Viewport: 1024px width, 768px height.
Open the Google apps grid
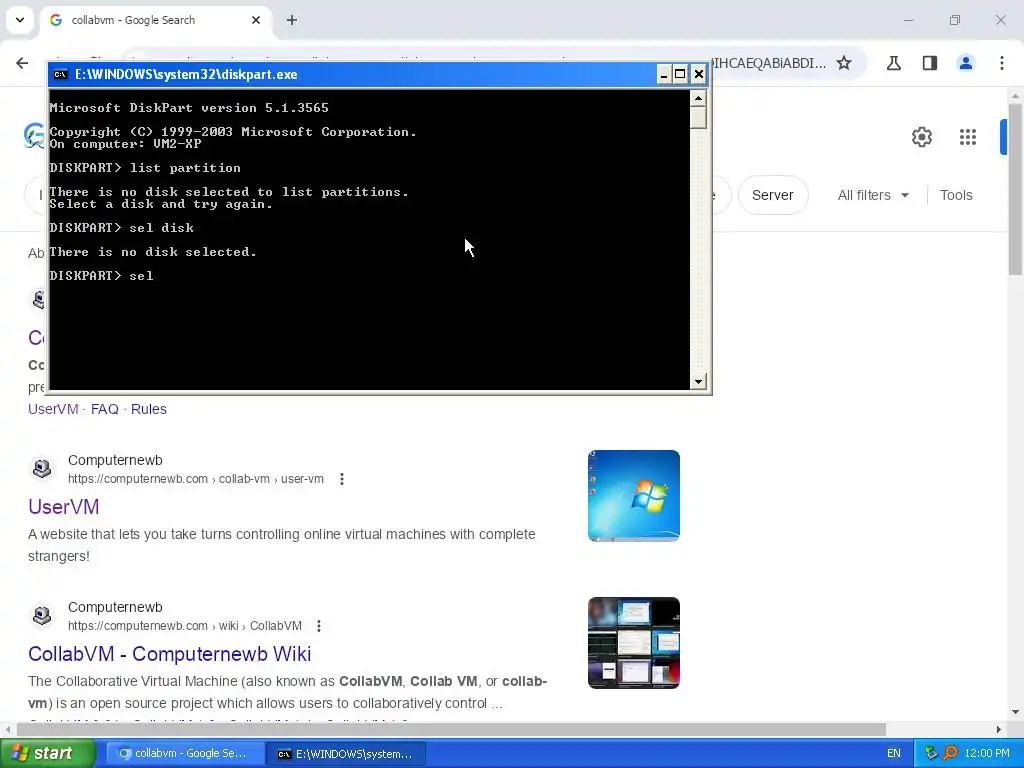pos(968,137)
